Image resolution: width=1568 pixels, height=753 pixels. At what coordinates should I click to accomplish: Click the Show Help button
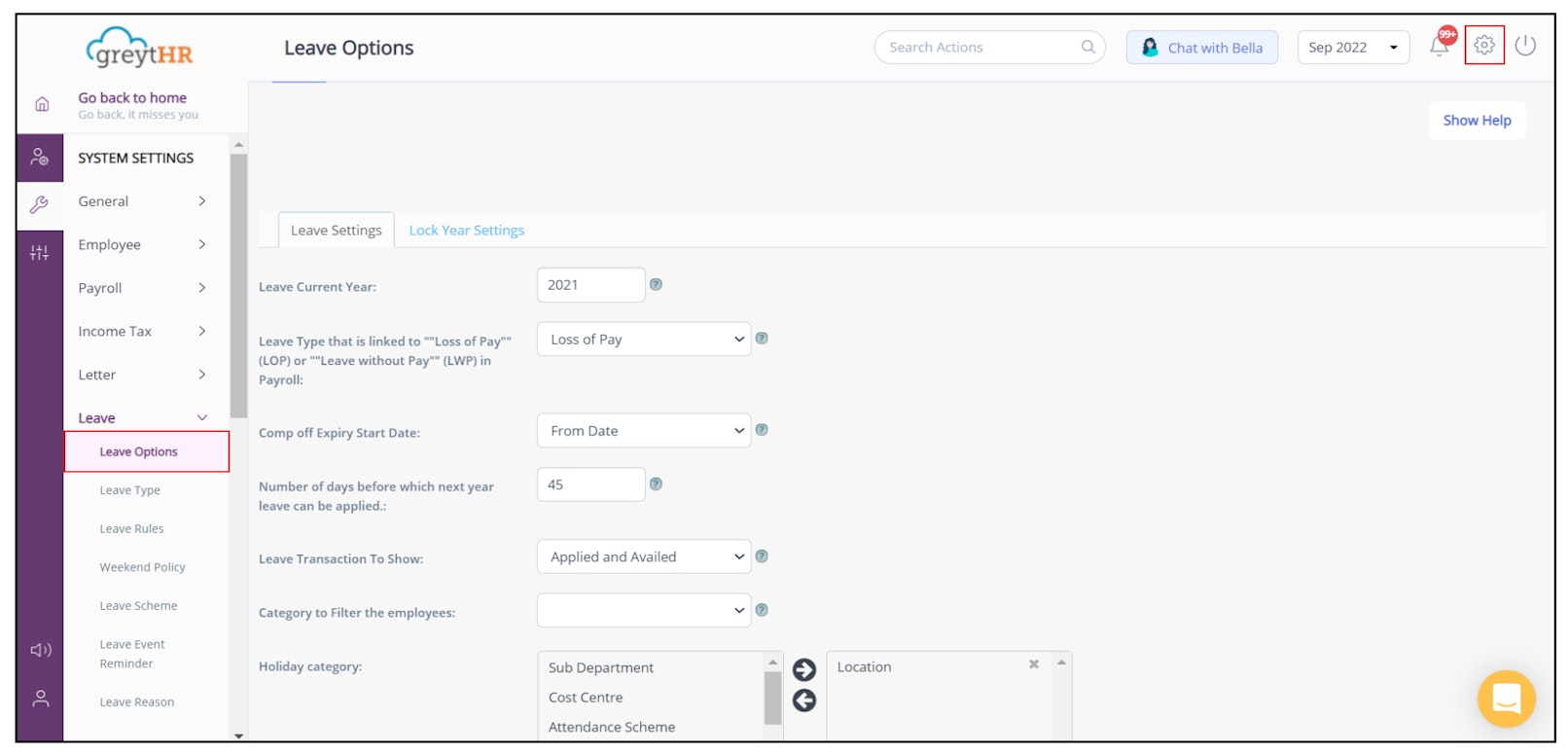click(1476, 121)
